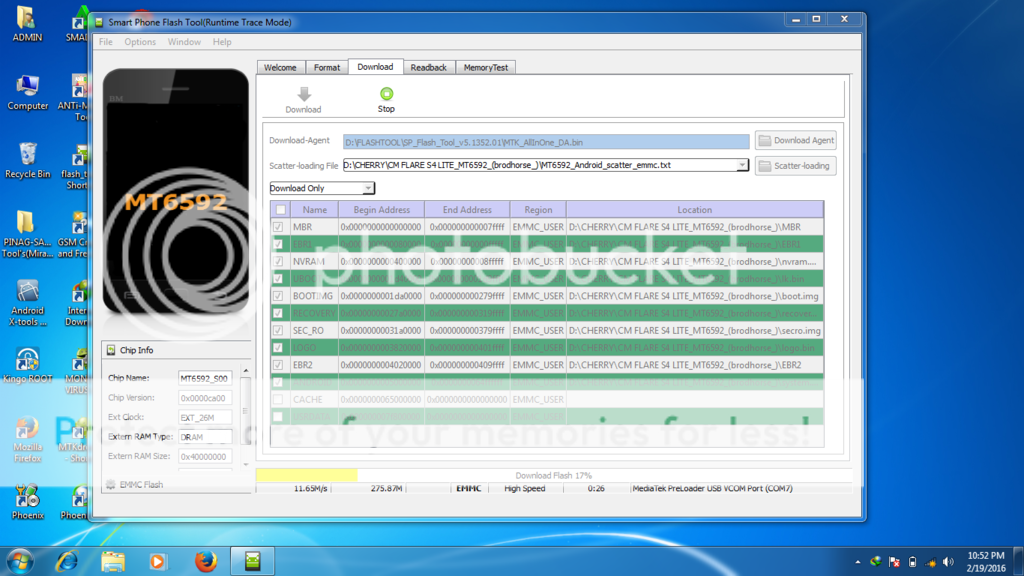Viewport: 1024px width, 576px height.
Task: Click the green Stop icon
Action: 386,94
